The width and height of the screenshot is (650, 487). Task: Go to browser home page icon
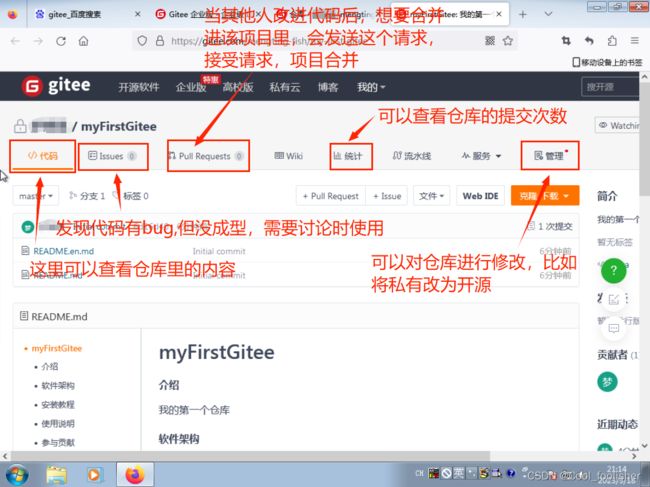point(83,41)
